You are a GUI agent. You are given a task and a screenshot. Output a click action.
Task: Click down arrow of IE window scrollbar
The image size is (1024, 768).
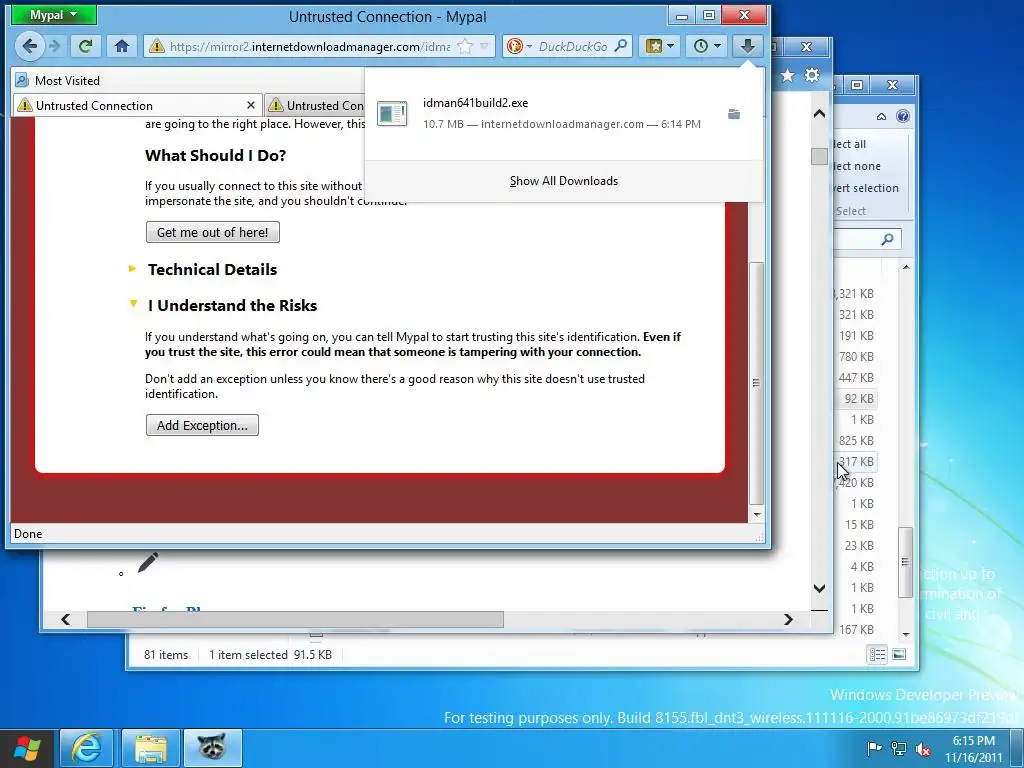coord(820,588)
